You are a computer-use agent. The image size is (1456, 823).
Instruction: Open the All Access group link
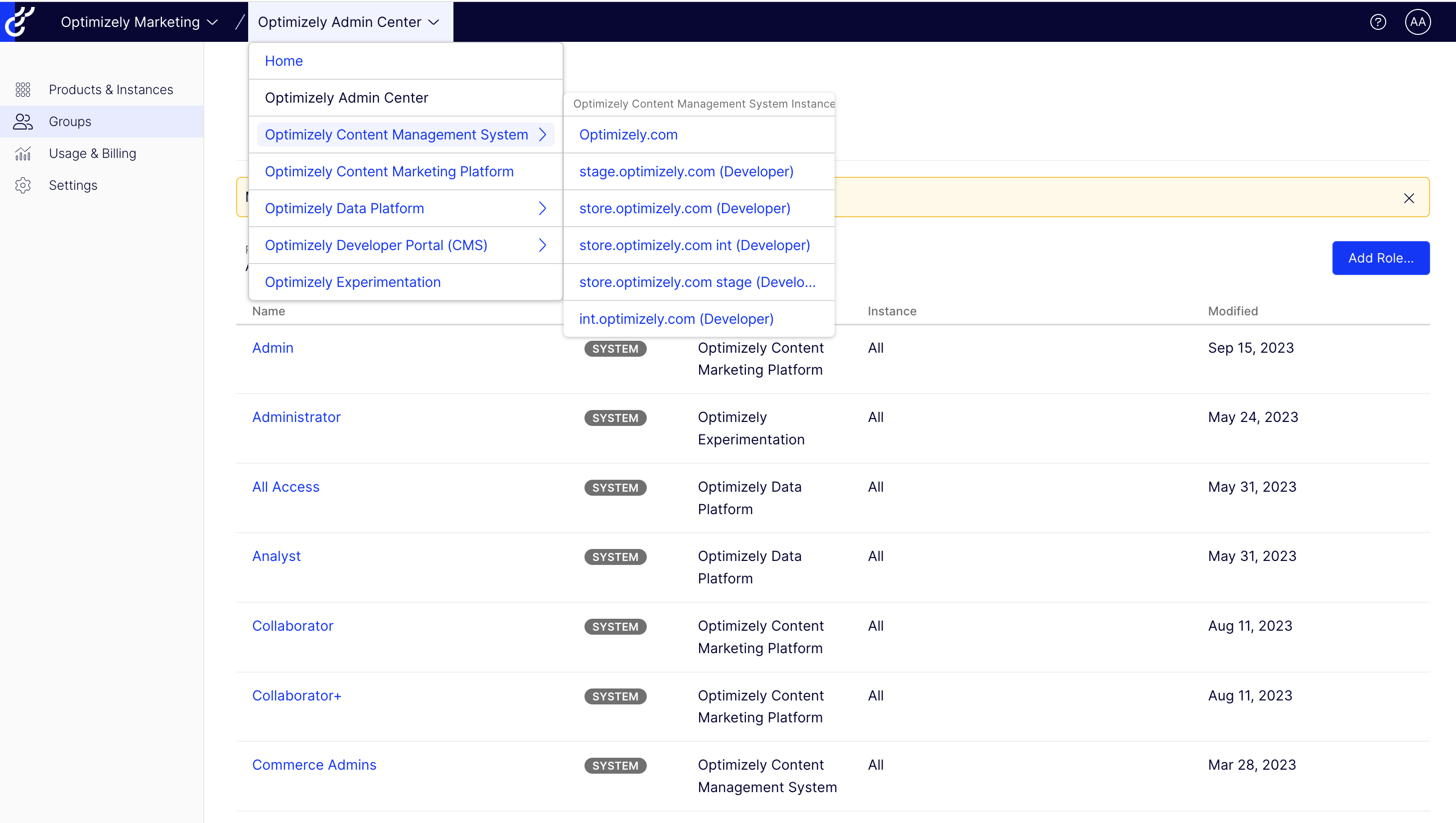point(286,487)
